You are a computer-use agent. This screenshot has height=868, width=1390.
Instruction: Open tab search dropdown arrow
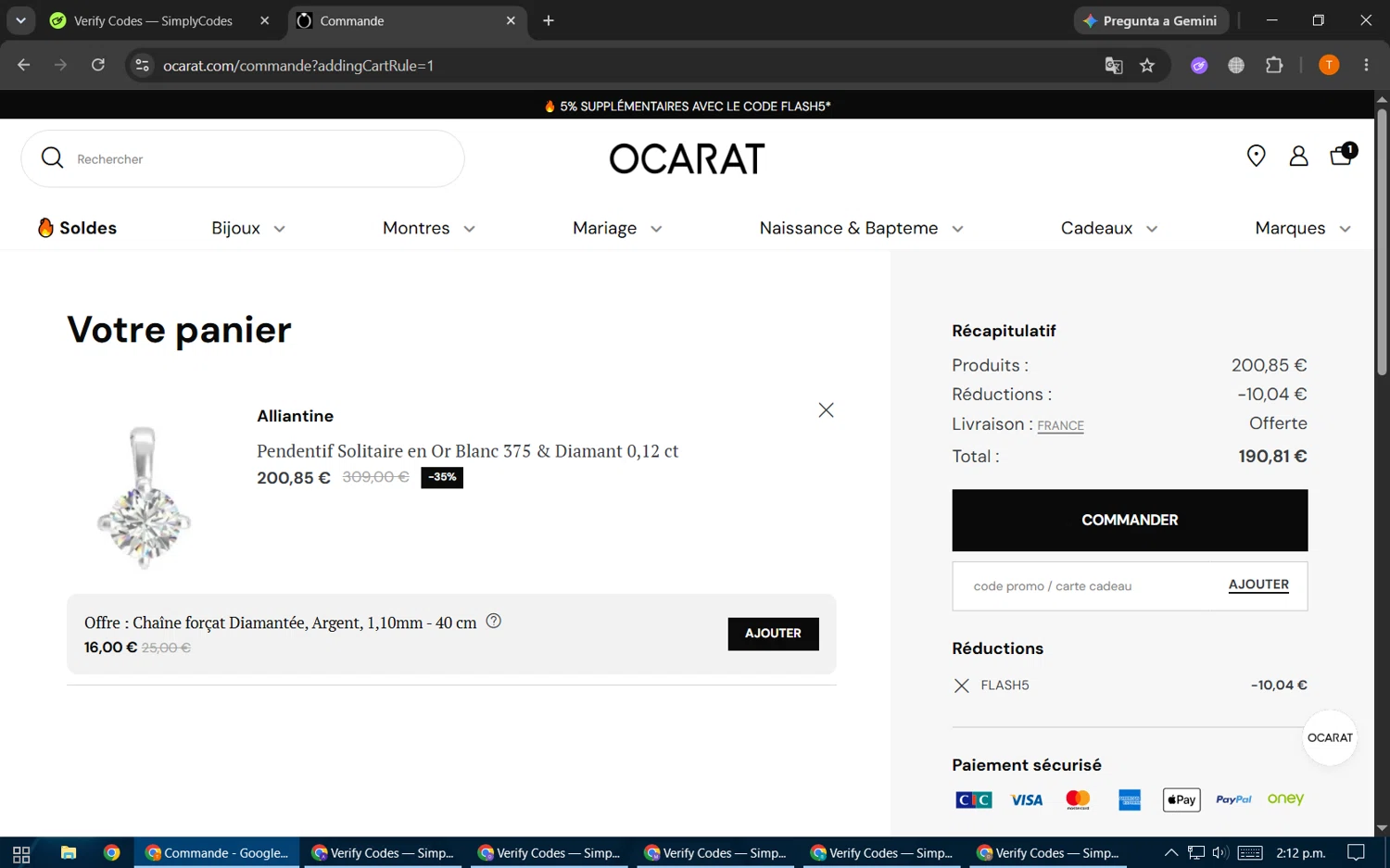click(x=20, y=20)
